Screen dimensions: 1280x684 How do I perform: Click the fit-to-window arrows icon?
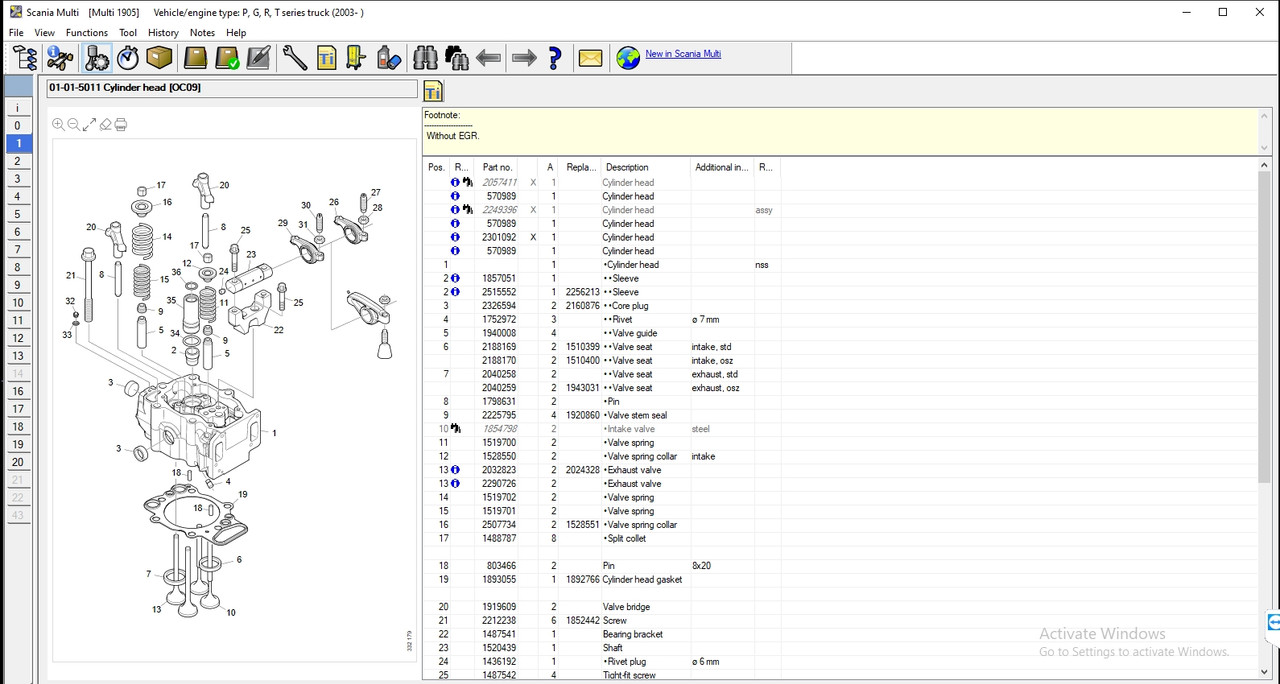point(89,124)
